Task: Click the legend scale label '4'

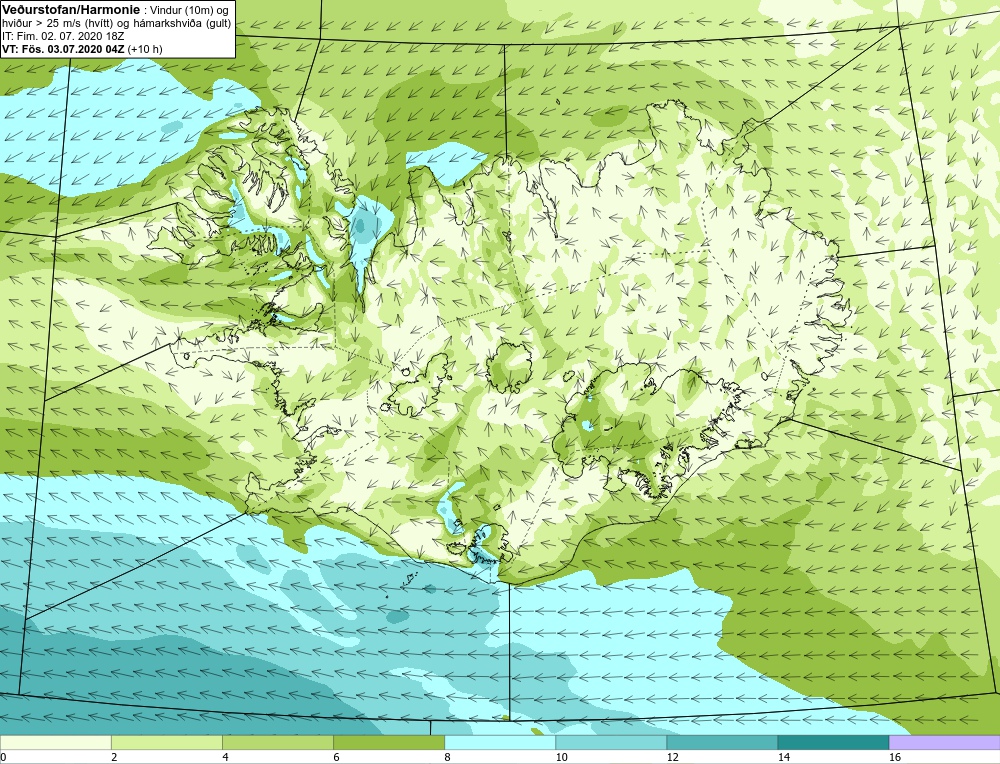Action: 225,757
